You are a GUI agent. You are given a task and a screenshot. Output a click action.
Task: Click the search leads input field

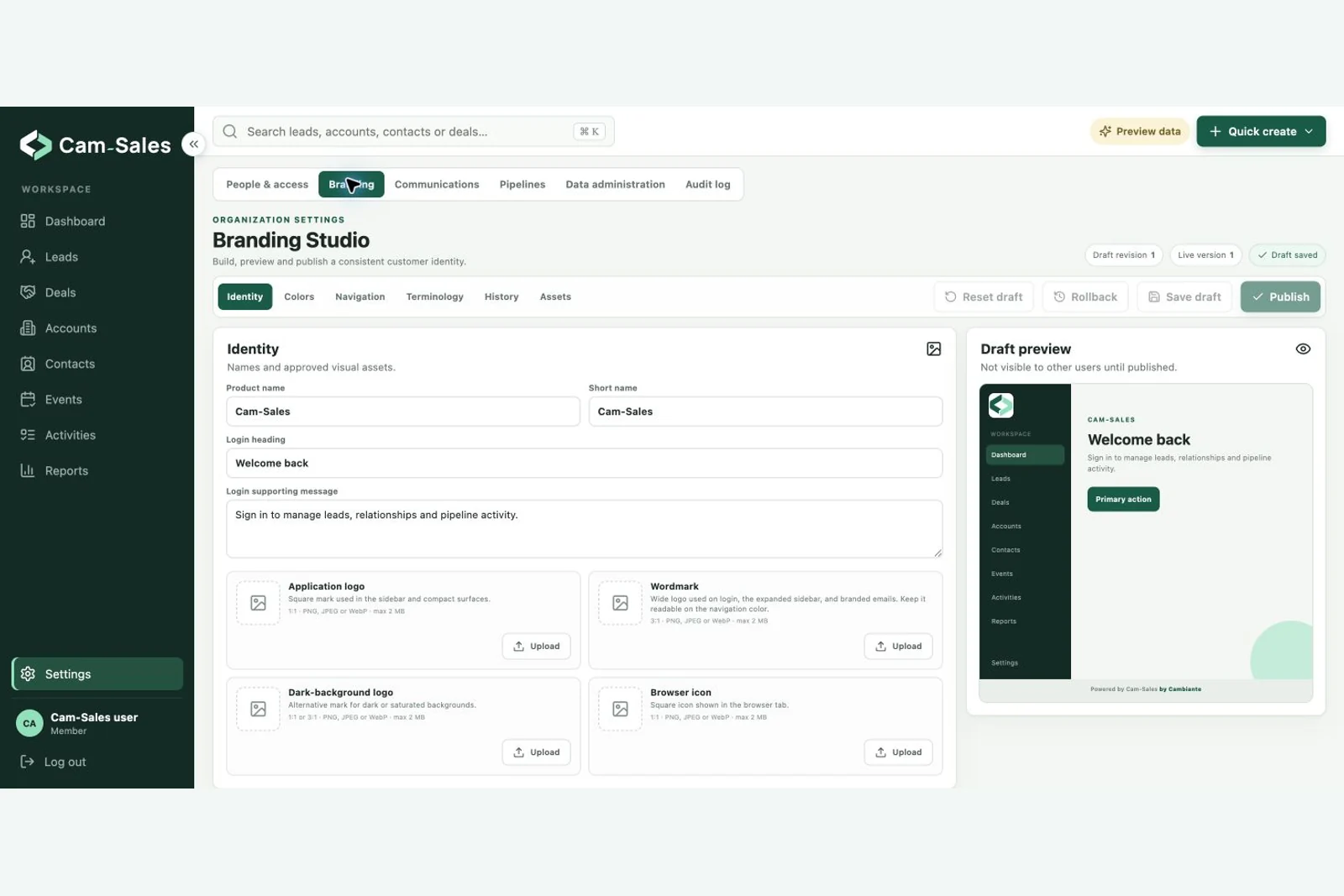pyautogui.click(x=413, y=131)
